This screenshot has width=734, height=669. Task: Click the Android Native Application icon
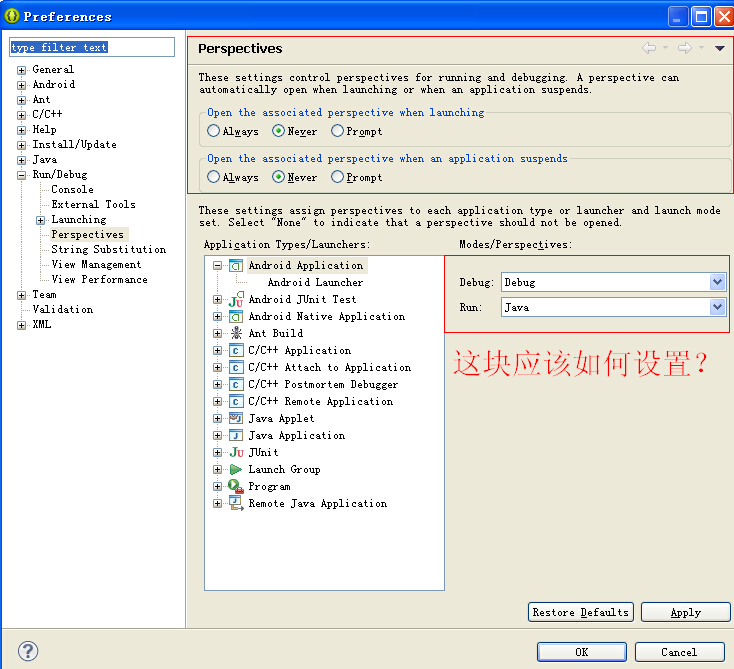coord(236,317)
